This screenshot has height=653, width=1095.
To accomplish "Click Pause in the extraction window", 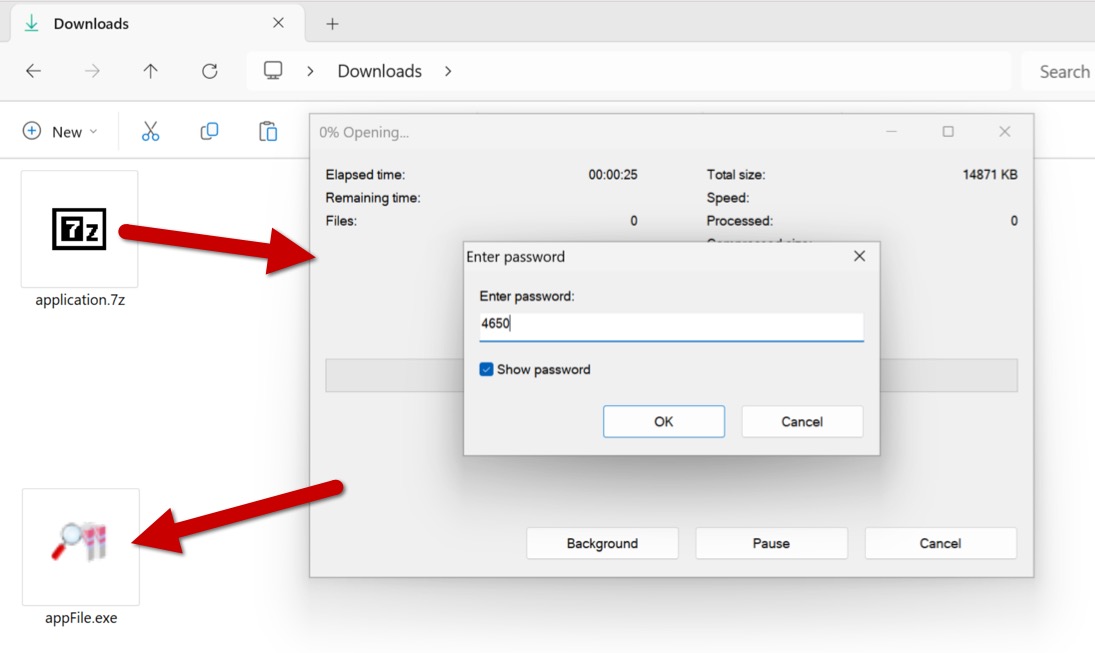I will click(771, 544).
